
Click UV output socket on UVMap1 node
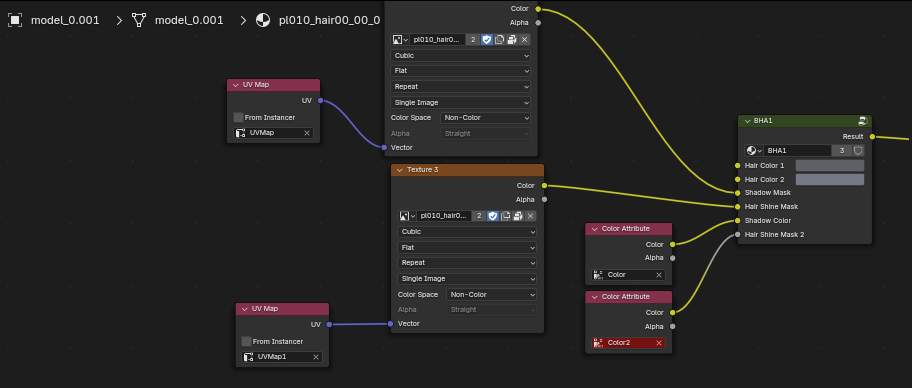point(329,325)
